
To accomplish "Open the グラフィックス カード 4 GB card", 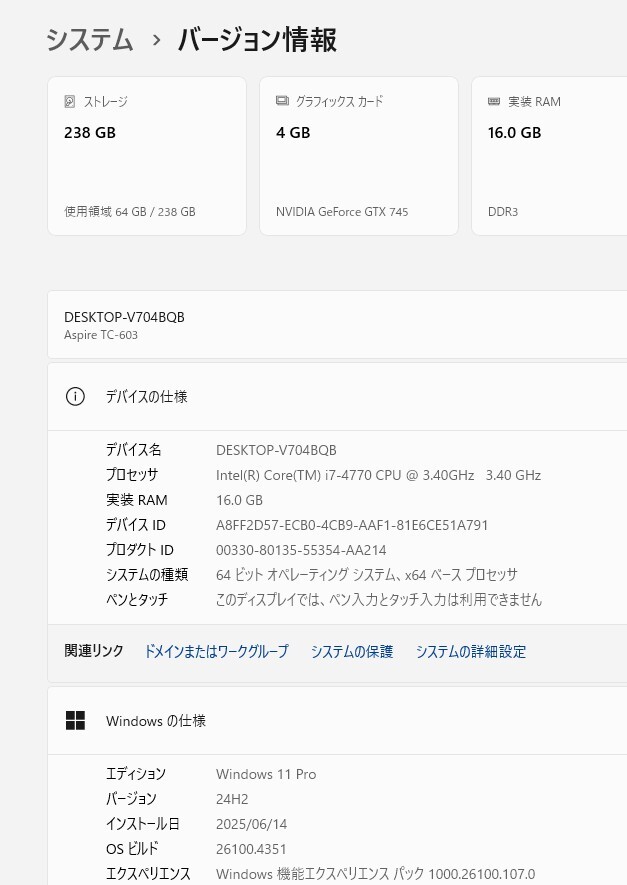I will pyautogui.click(x=359, y=156).
